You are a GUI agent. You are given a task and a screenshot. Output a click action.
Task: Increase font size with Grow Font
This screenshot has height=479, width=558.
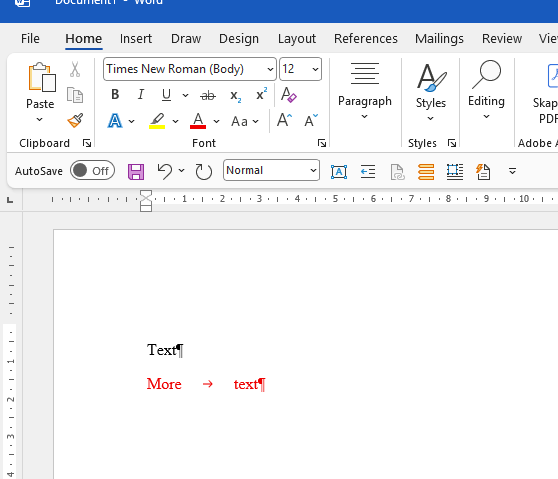click(x=284, y=120)
